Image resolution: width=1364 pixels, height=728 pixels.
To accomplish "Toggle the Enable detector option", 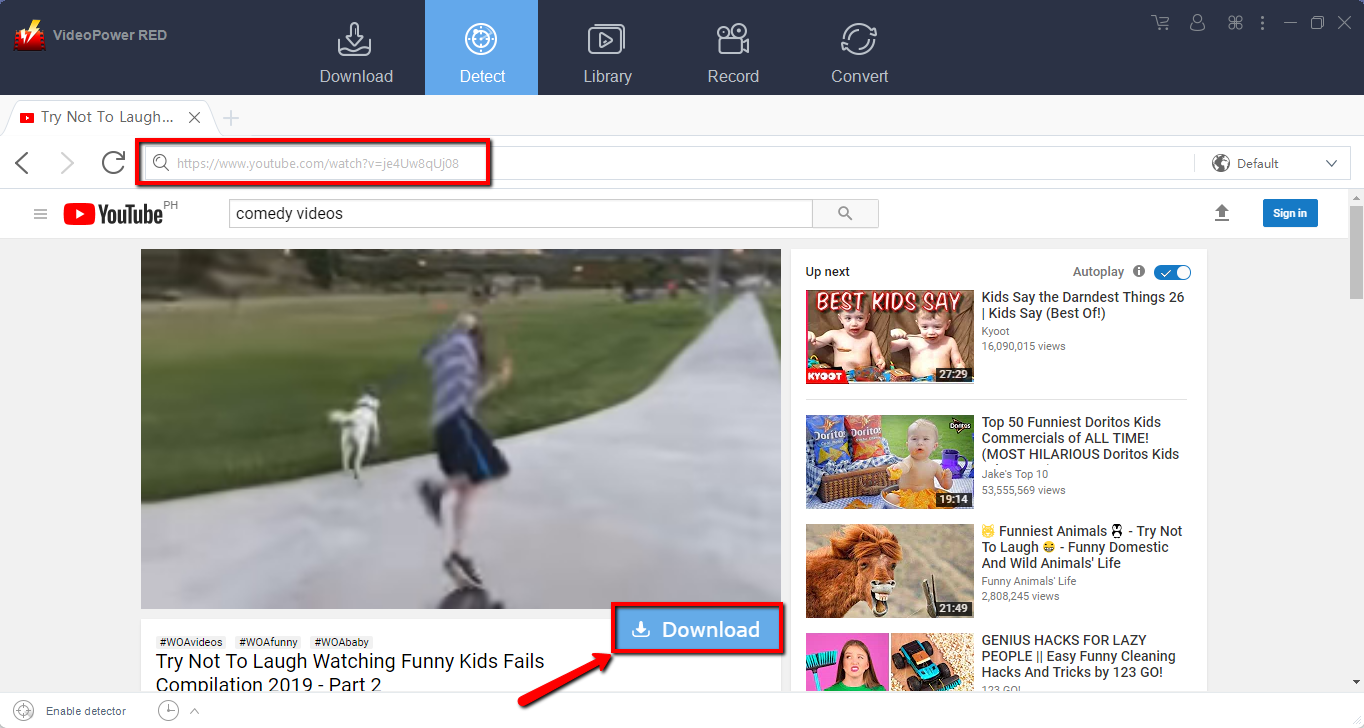I will tap(24, 711).
